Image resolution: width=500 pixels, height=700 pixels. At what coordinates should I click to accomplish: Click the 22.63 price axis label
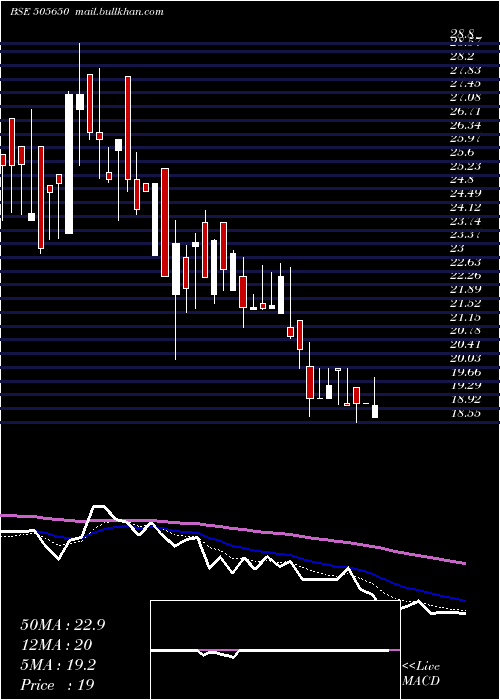click(465, 262)
